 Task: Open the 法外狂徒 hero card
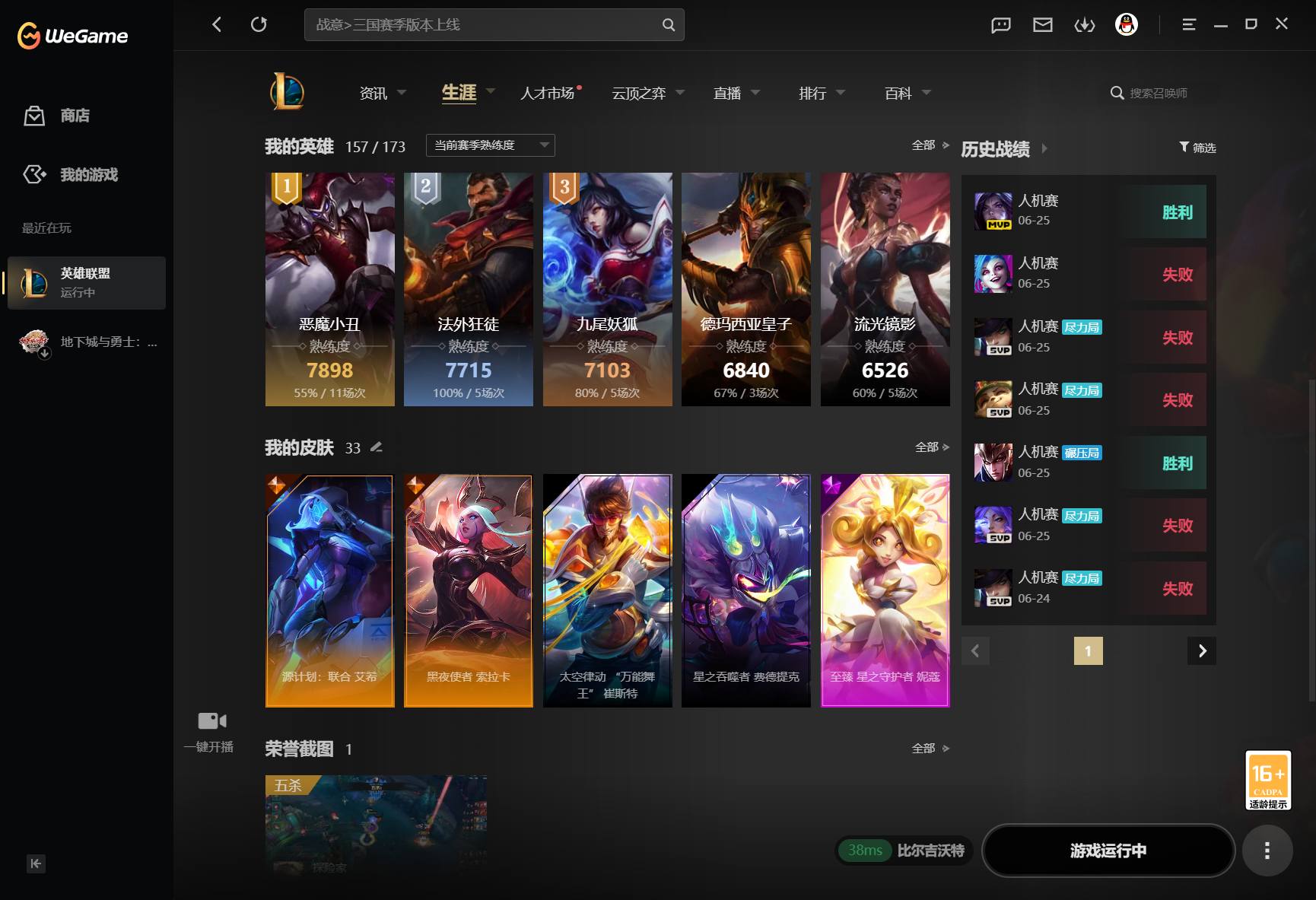(469, 289)
